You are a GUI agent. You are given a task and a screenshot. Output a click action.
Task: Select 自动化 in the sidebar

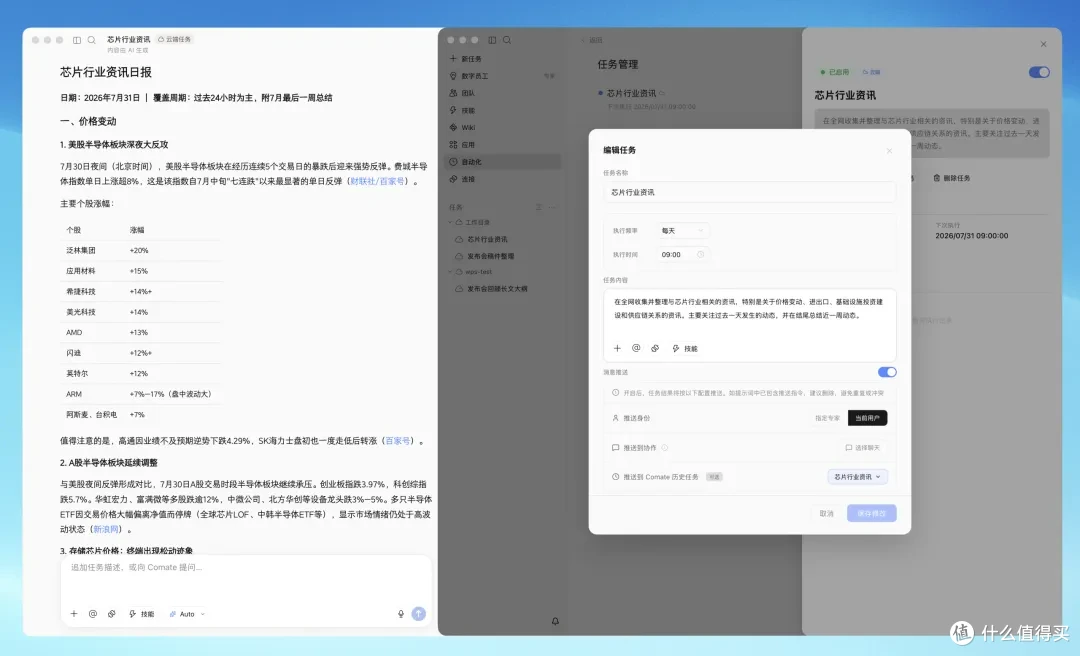pos(503,162)
